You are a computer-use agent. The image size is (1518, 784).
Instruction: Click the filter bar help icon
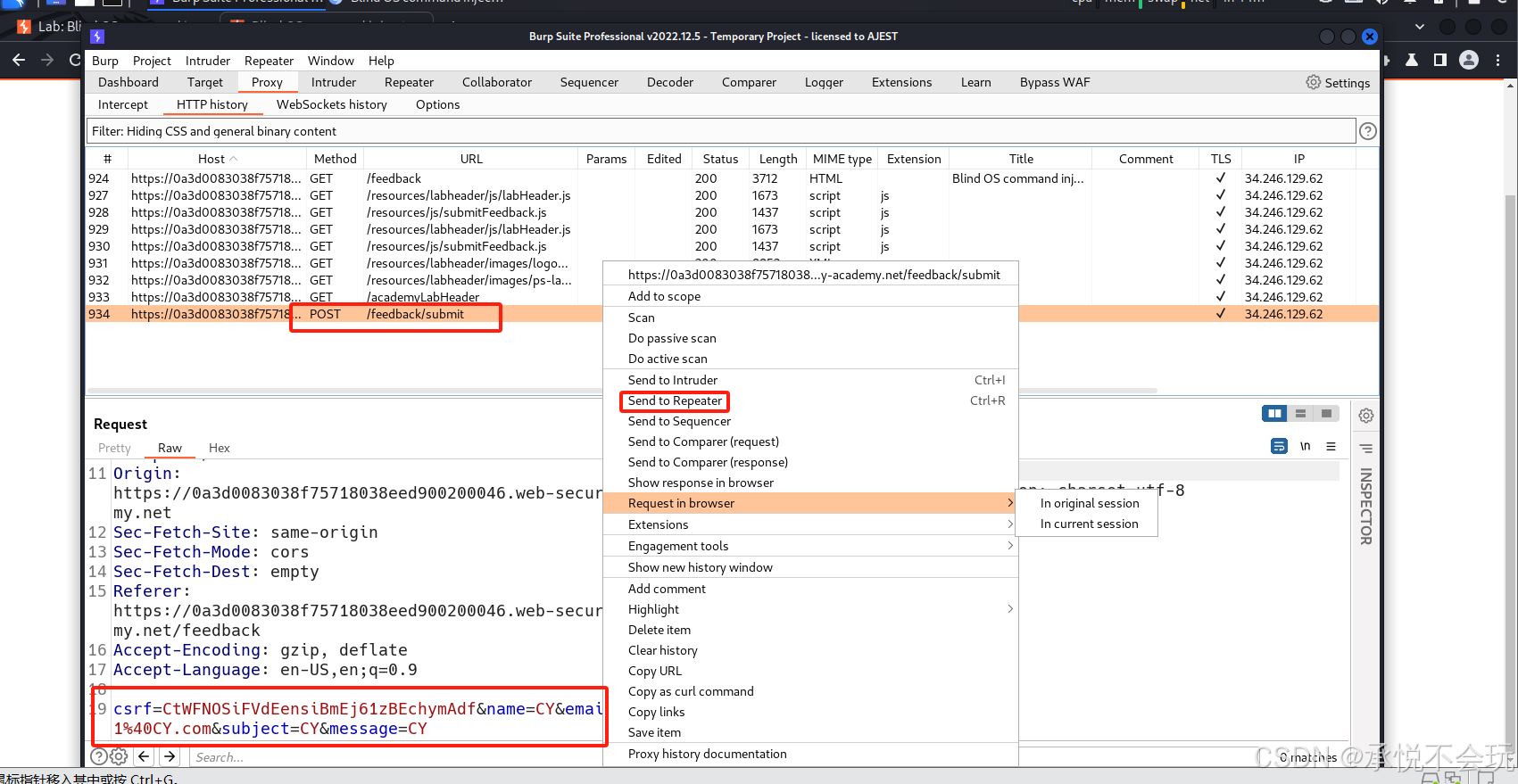pos(1367,131)
